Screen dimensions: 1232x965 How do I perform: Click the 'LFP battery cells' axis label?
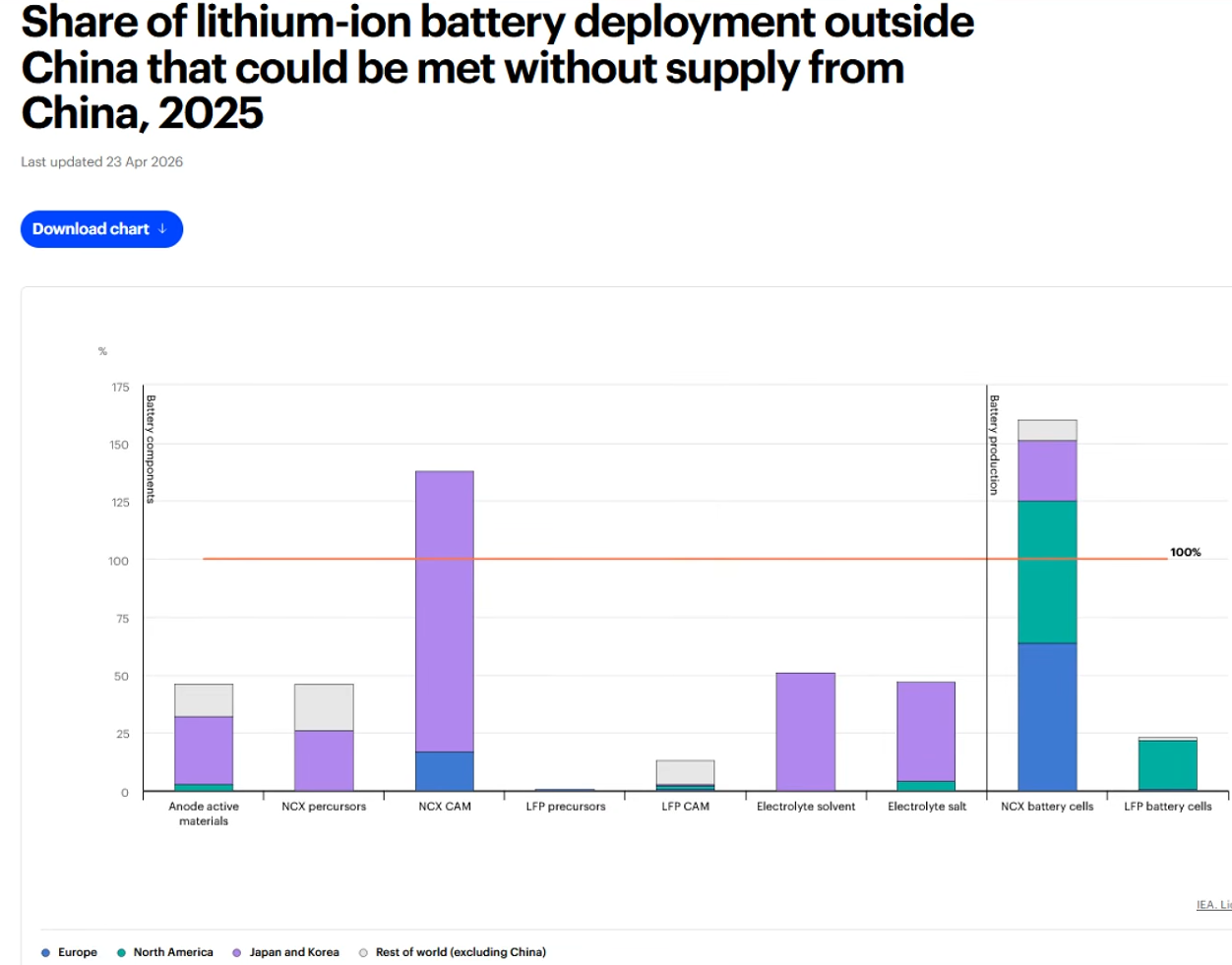1168,807
